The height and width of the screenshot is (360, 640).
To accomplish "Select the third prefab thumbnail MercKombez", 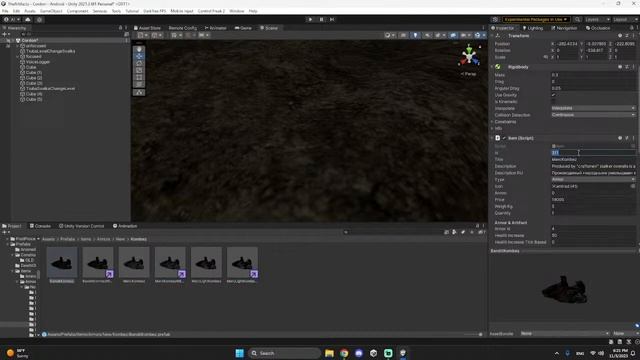I will pyautogui.click(x=134, y=262).
